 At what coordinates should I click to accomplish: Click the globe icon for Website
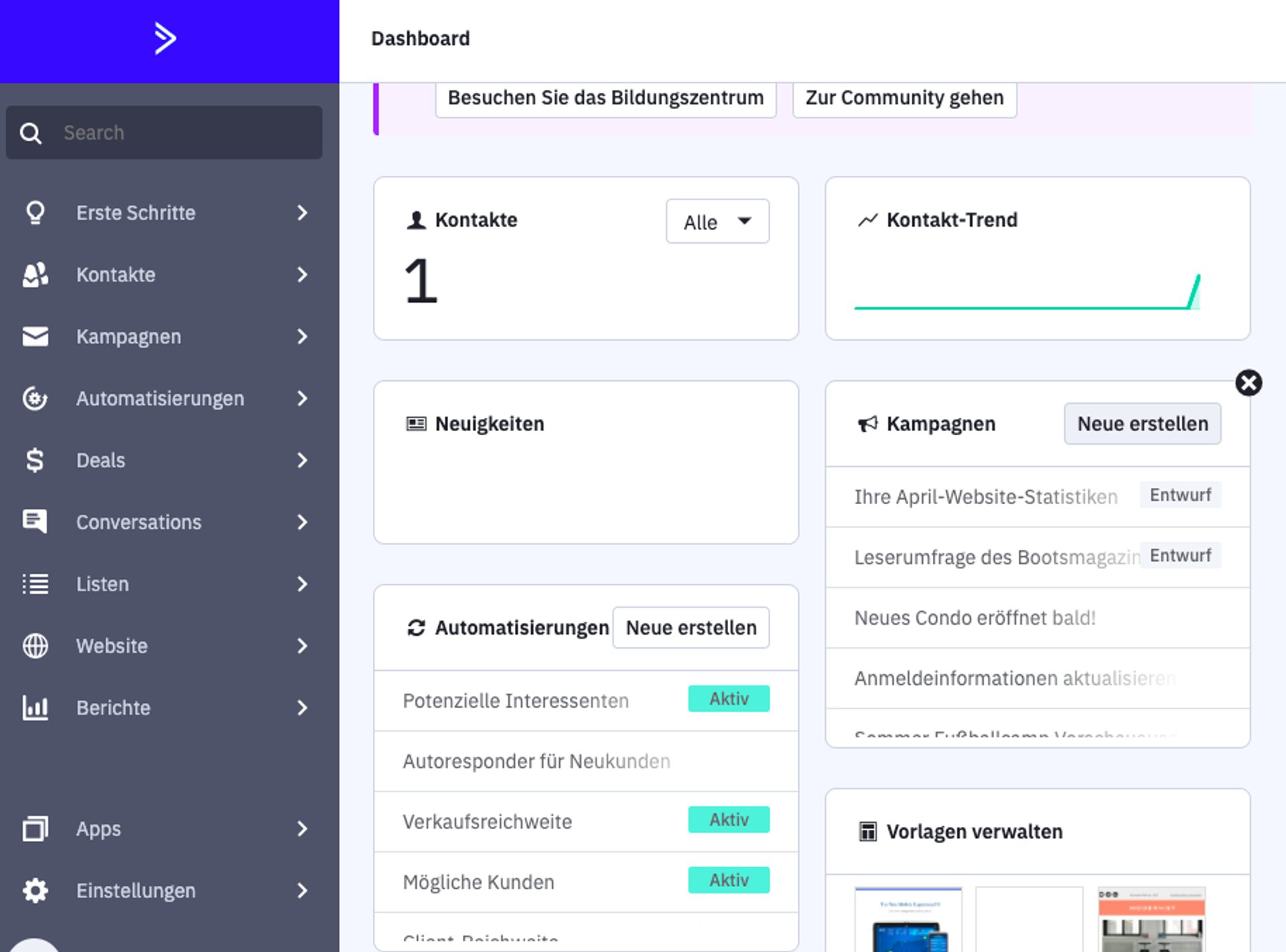[35, 645]
